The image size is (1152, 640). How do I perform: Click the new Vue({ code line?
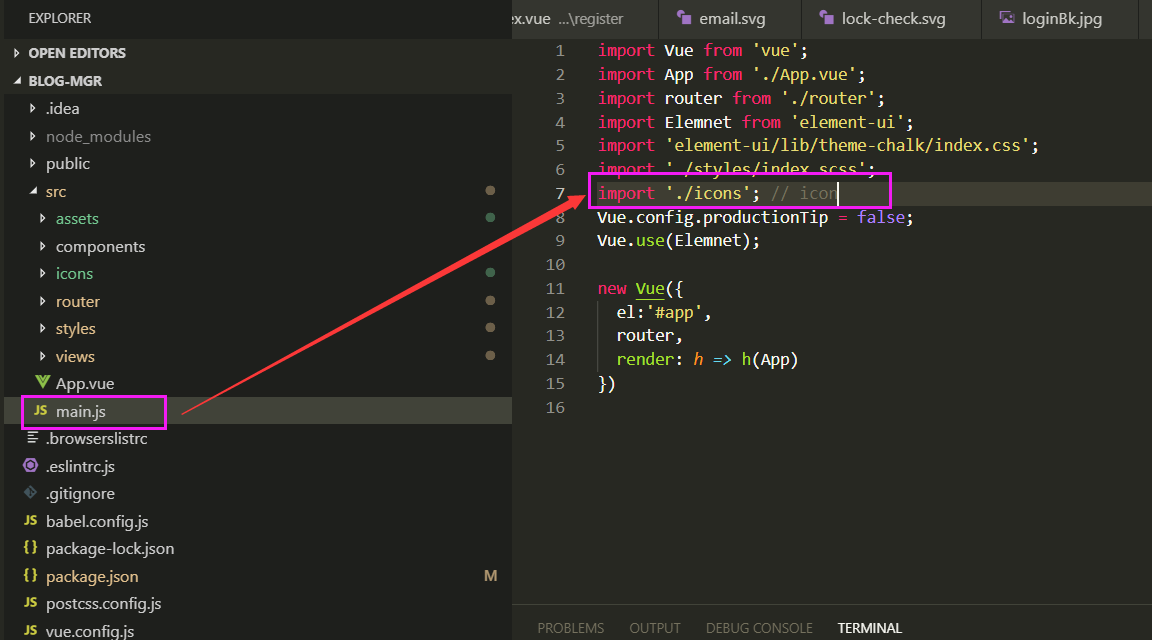pyautogui.click(x=640, y=289)
